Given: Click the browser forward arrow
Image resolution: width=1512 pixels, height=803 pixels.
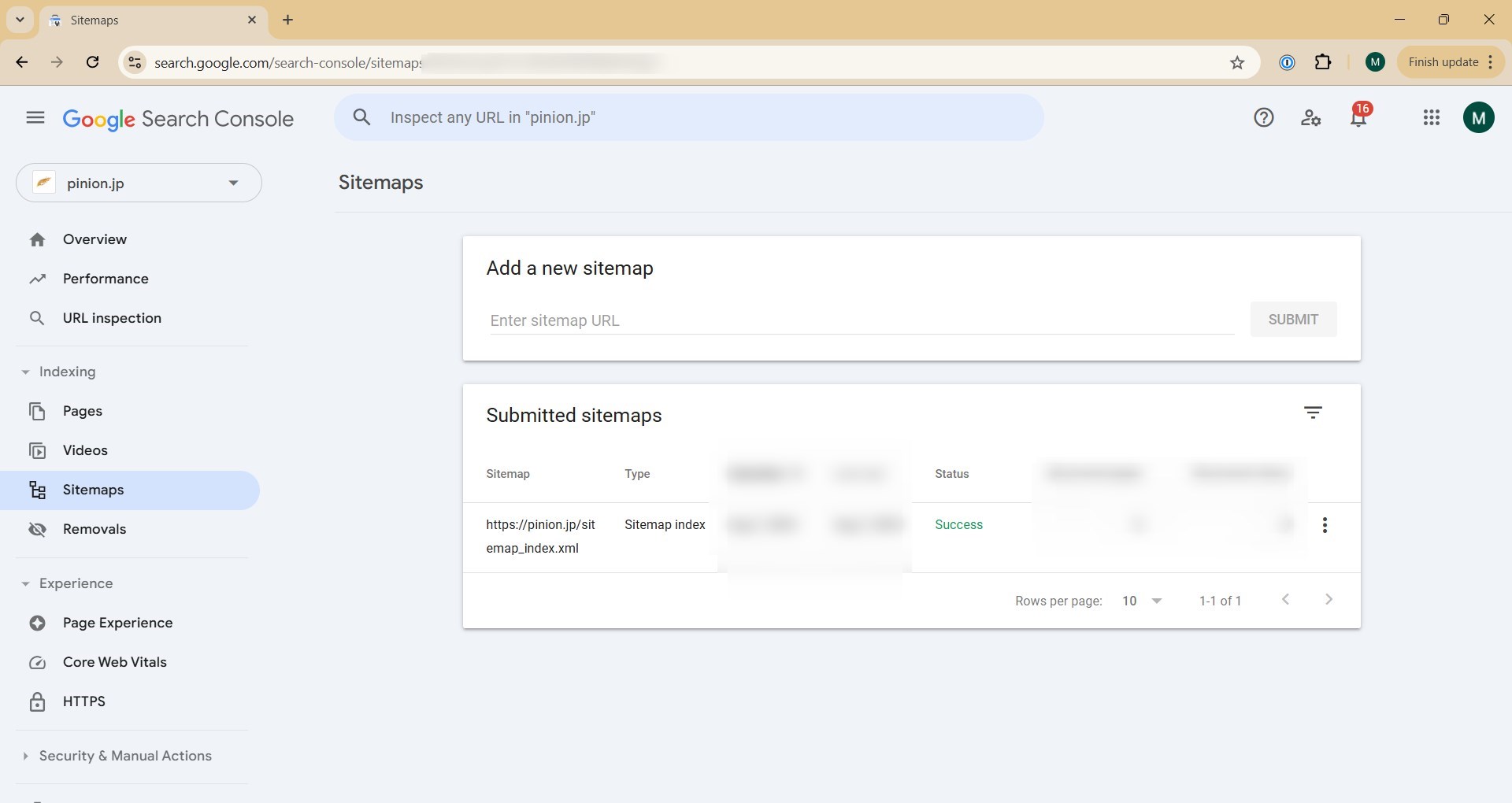Looking at the screenshot, I should coord(57,62).
